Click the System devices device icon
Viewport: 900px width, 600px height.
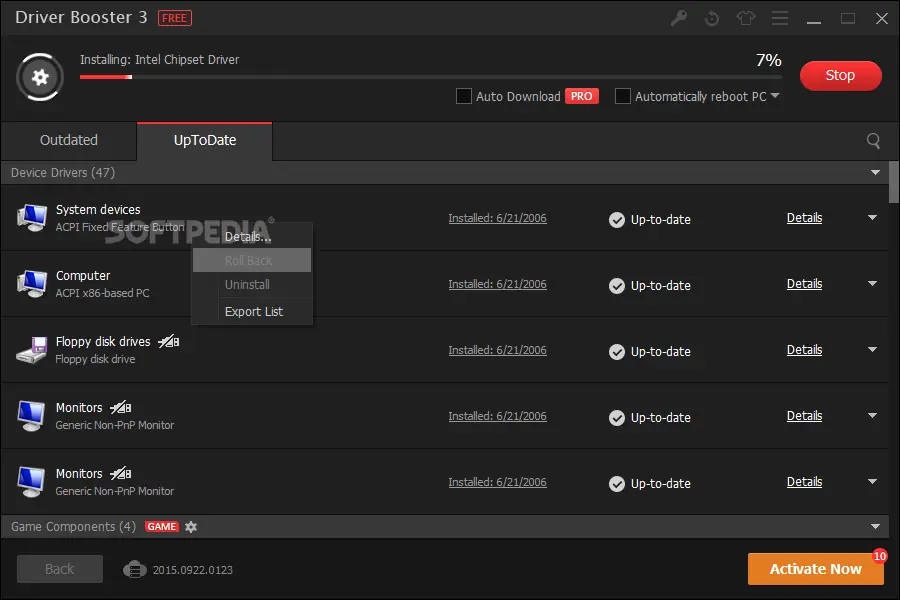[x=32, y=218]
